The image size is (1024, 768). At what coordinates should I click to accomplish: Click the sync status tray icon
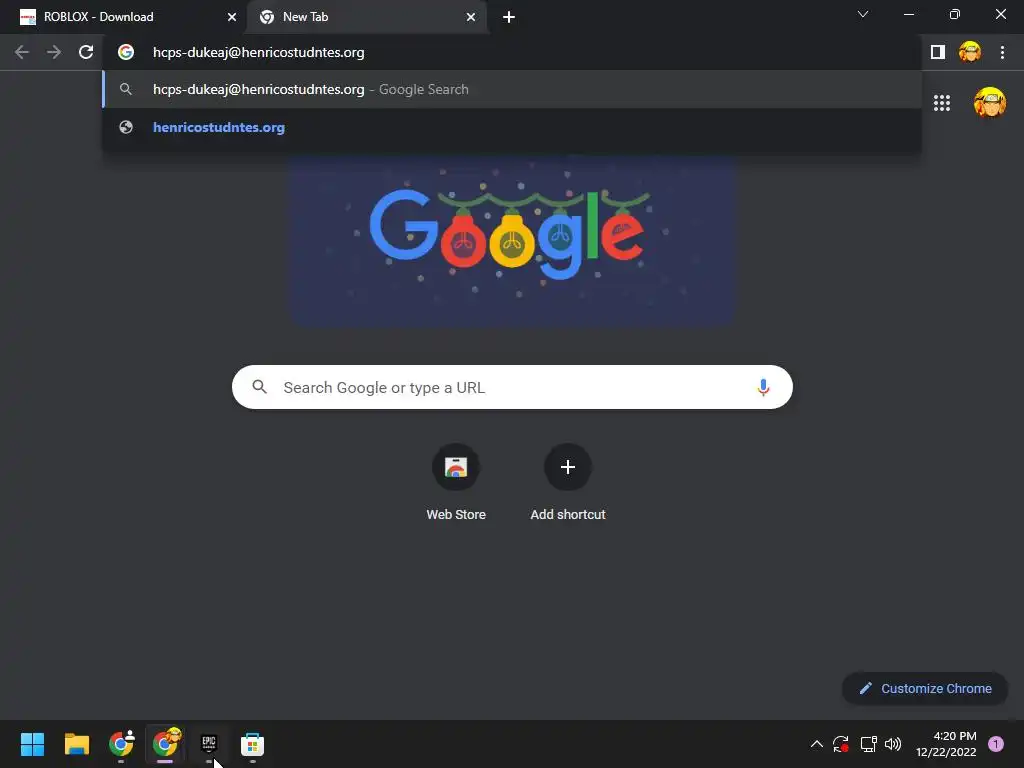[840, 744]
